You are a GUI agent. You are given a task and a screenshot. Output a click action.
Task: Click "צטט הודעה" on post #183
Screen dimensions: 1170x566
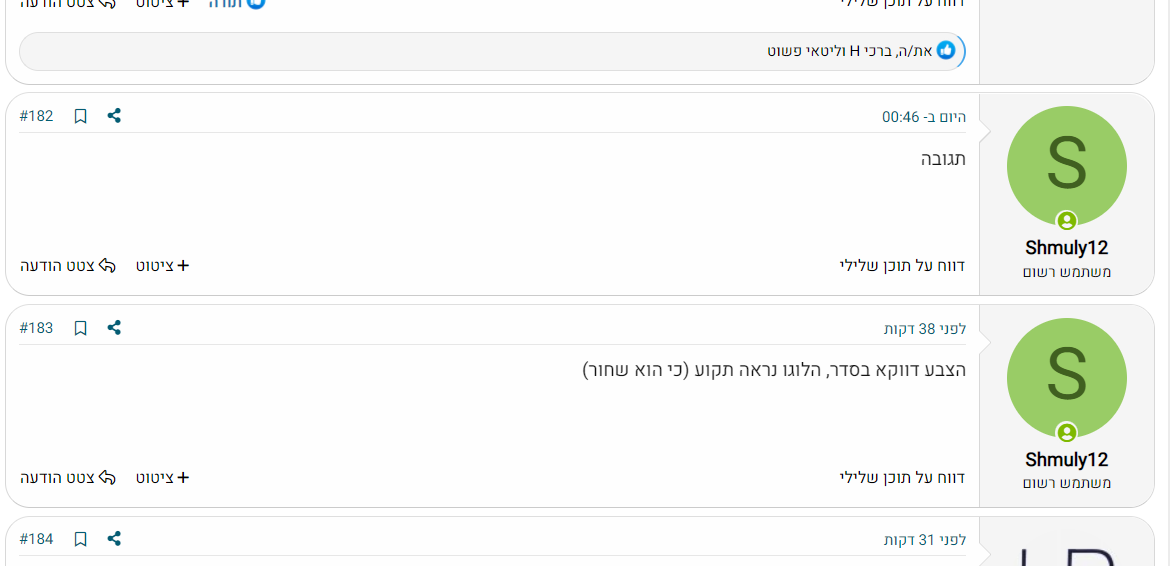68,478
